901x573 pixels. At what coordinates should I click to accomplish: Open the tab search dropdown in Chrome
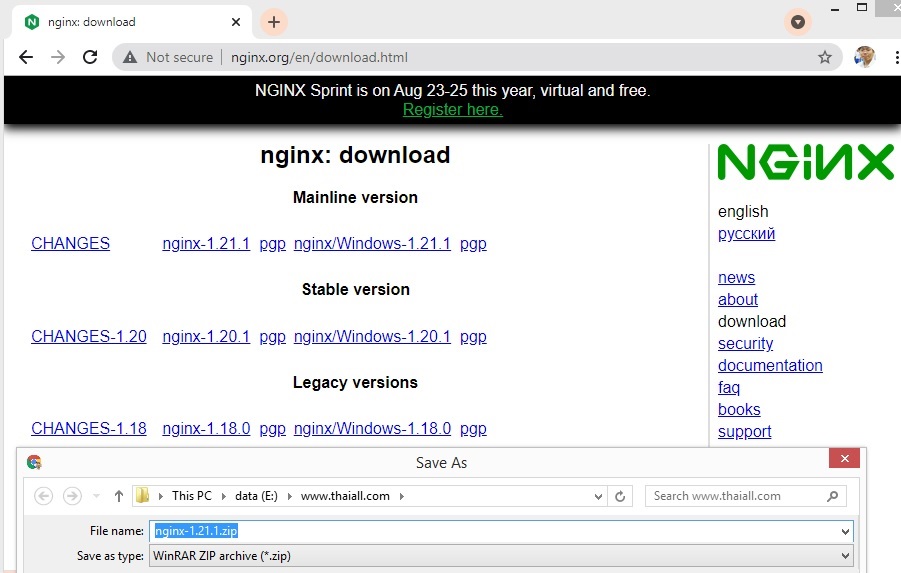click(x=797, y=22)
